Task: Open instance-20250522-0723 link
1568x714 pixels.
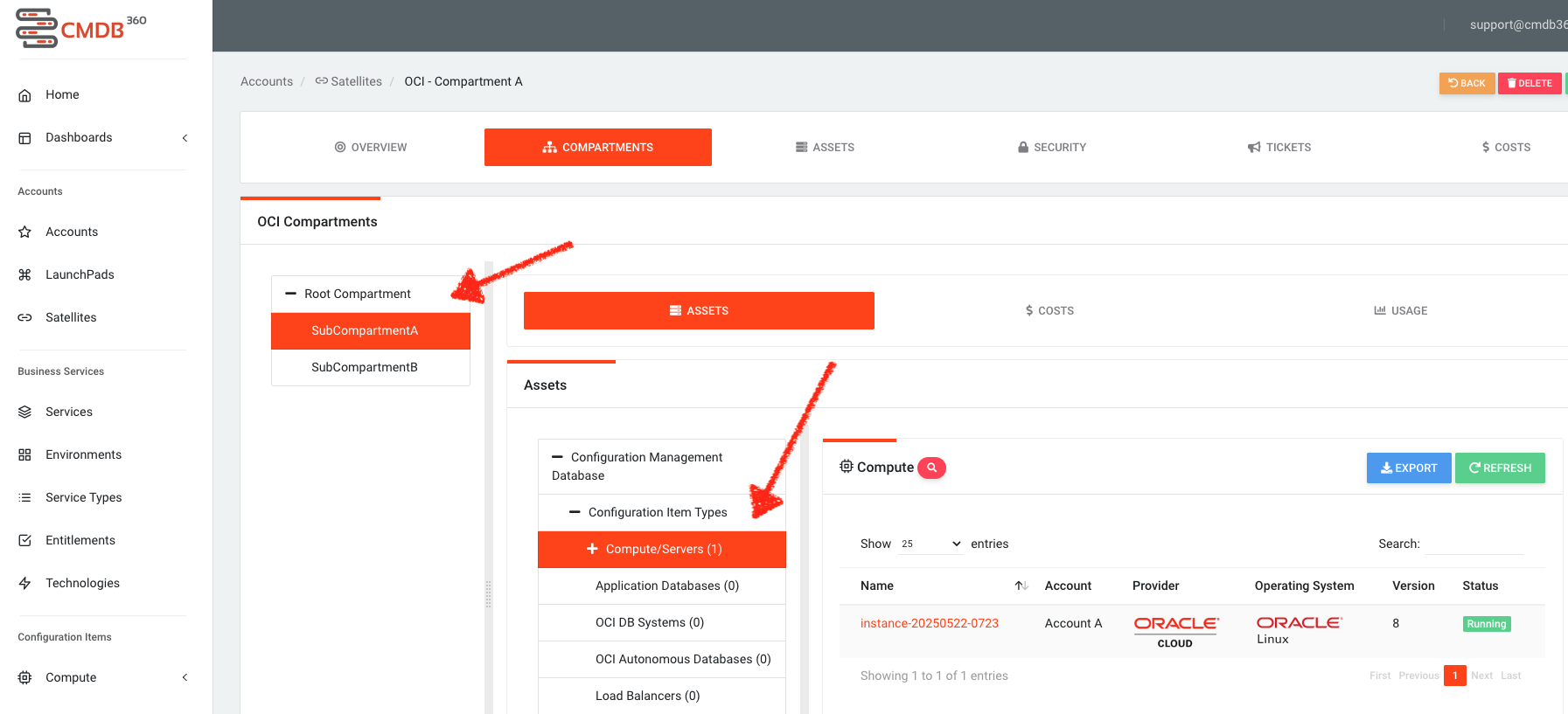Action: click(x=930, y=624)
